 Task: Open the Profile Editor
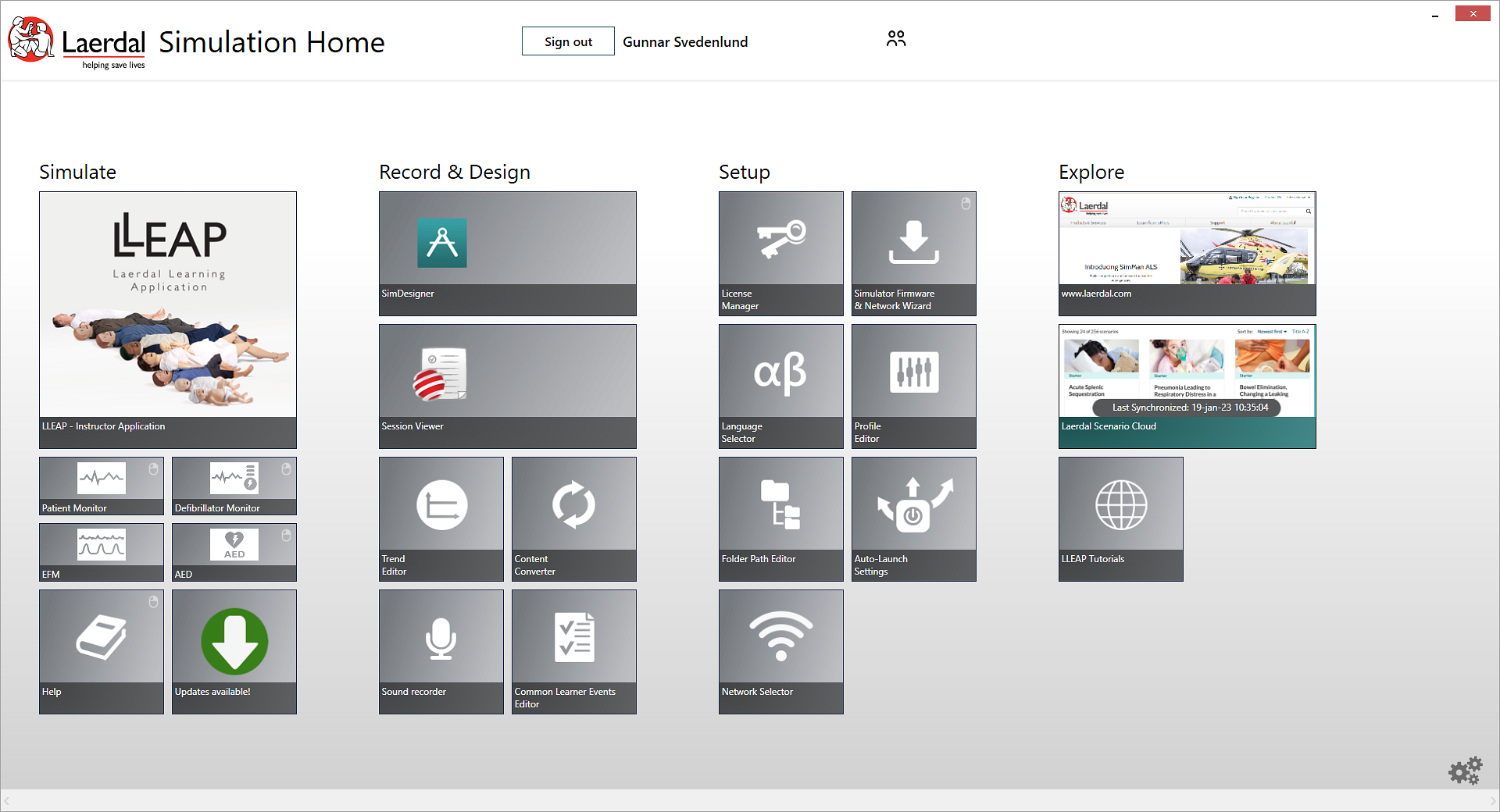tap(913, 386)
